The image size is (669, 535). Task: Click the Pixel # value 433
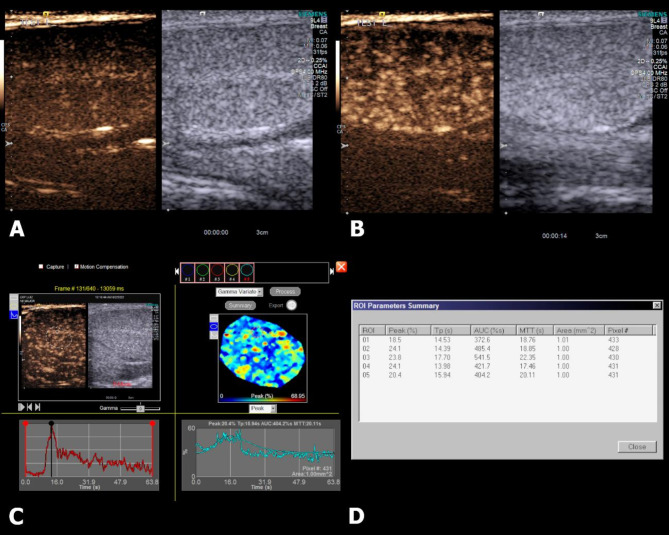[614, 340]
